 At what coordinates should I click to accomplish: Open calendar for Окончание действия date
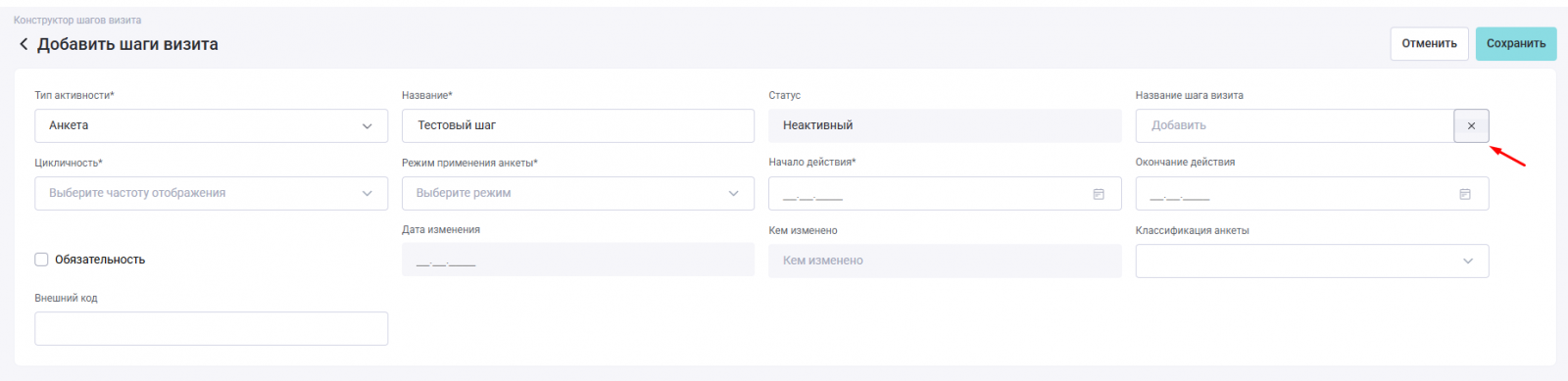1465,194
